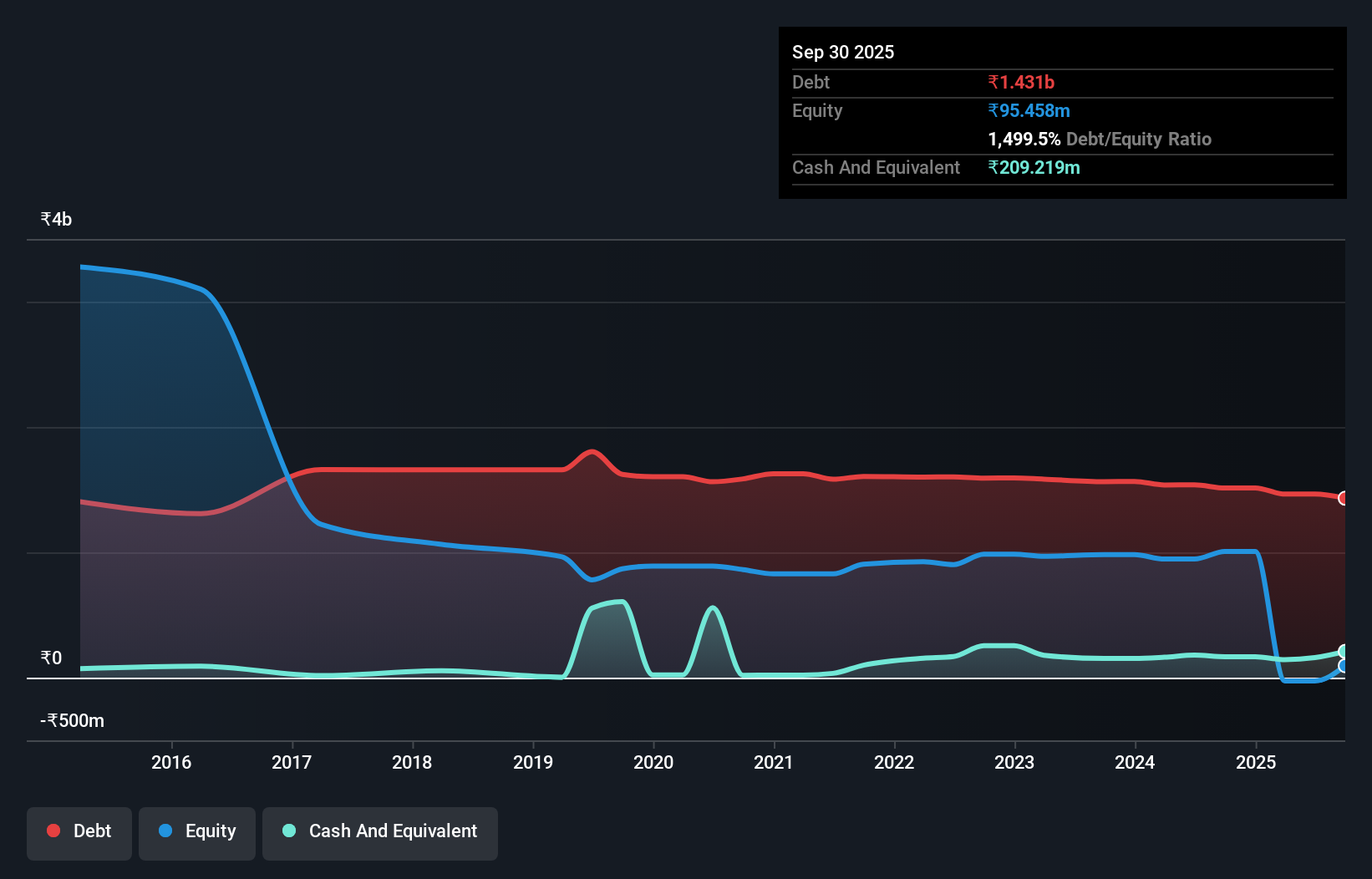Toggle the Debt series legend button
1372x879 pixels.
point(79,833)
